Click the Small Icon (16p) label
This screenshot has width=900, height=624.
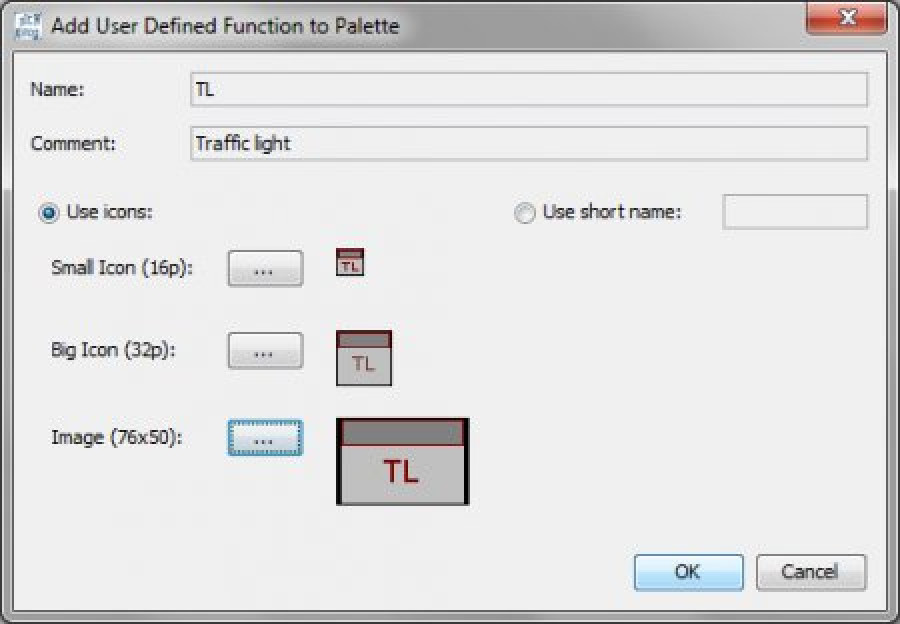click(122, 268)
